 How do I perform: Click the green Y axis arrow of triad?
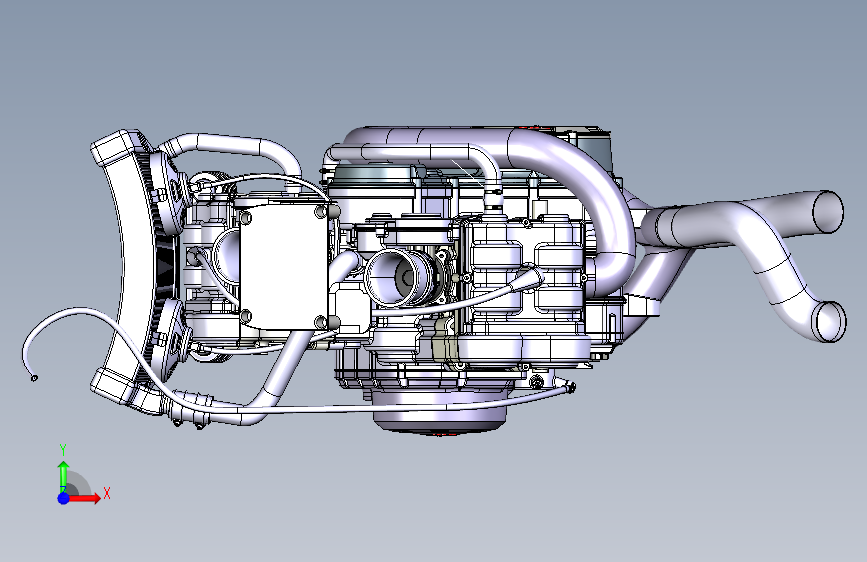point(63,476)
